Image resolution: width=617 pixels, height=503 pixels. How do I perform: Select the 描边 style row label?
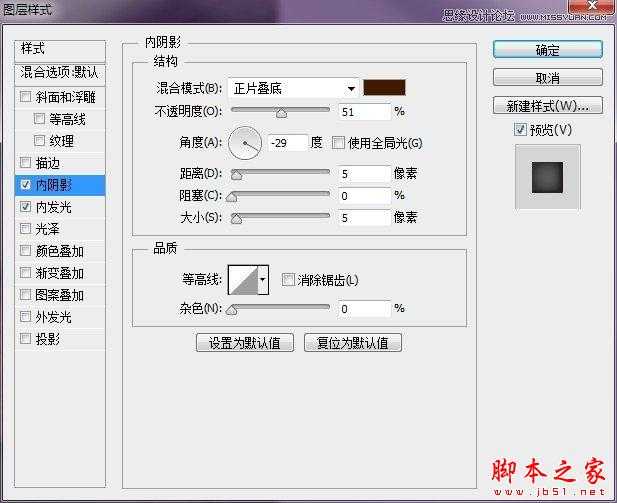point(48,163)
